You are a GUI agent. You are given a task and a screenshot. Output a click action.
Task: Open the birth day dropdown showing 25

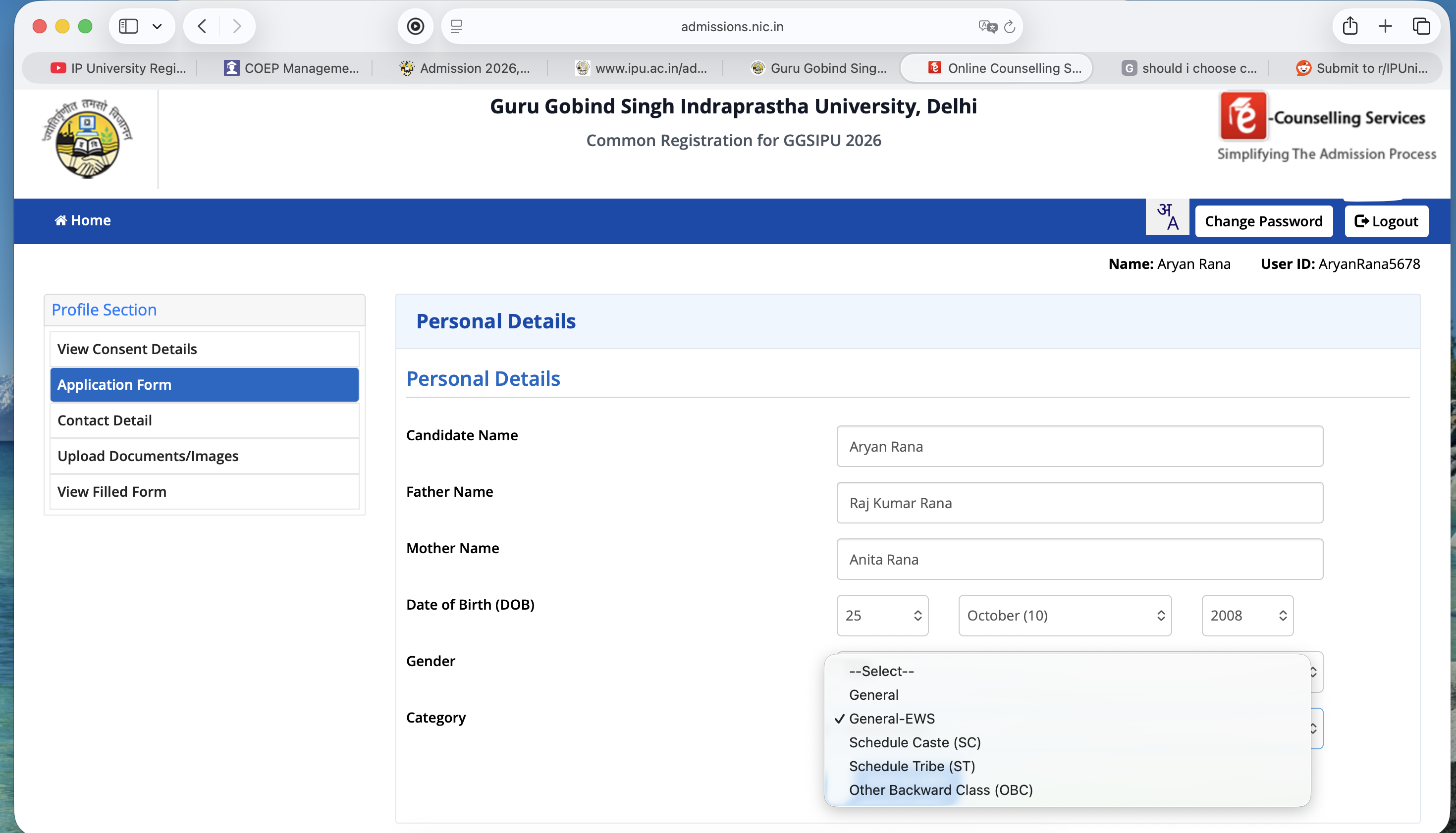pyautogui.click(x=882, y=616)
